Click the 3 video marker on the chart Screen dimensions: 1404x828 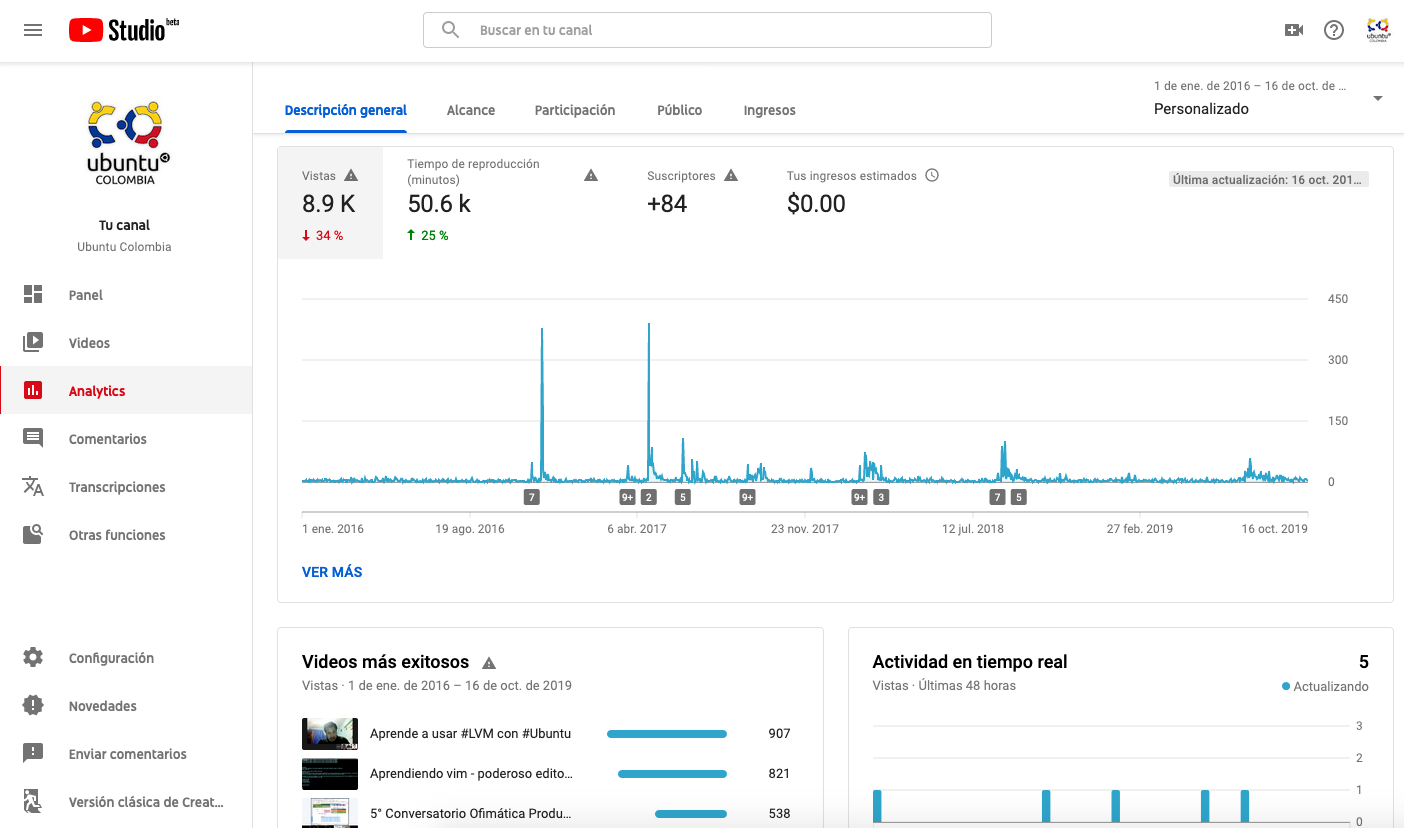click(880, 497)
